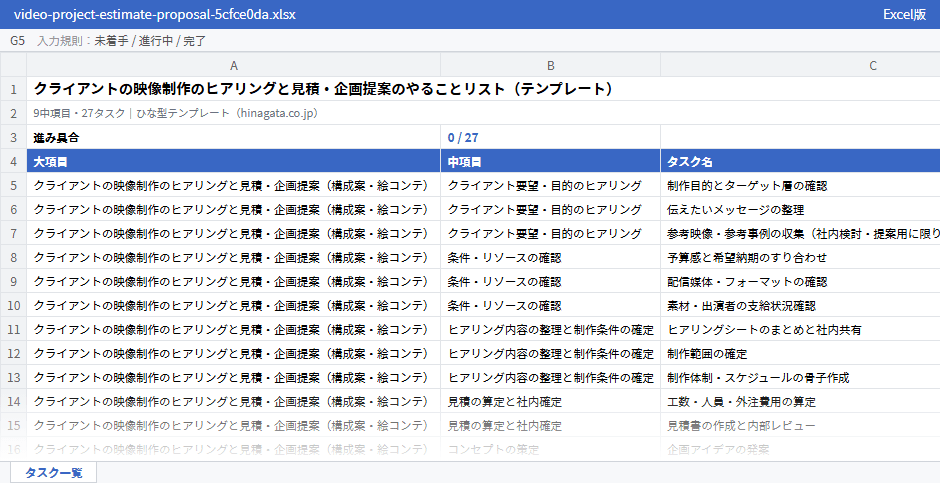Image resolution: width=940 pixels, height=483 pixels.
Task: Click row 5 cell クライアント要望・目的のヒアリング
Action: 550,185
